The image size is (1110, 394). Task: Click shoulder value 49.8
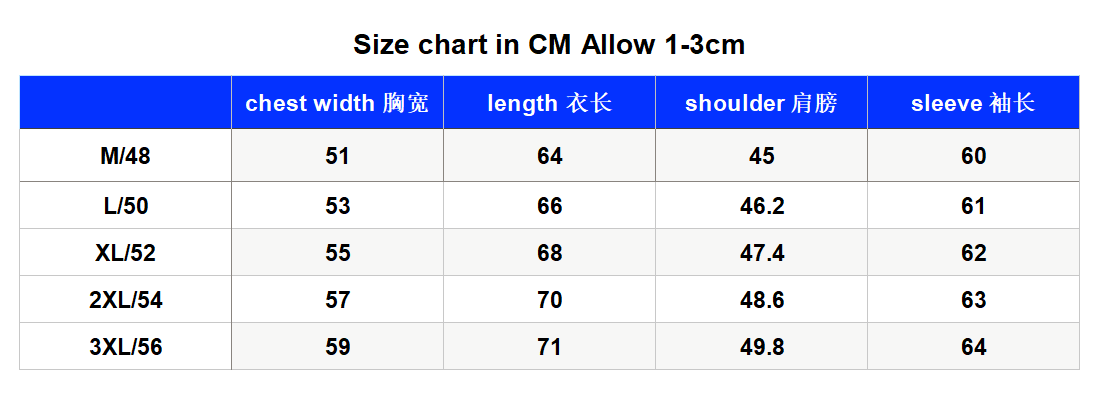point(761,347)
